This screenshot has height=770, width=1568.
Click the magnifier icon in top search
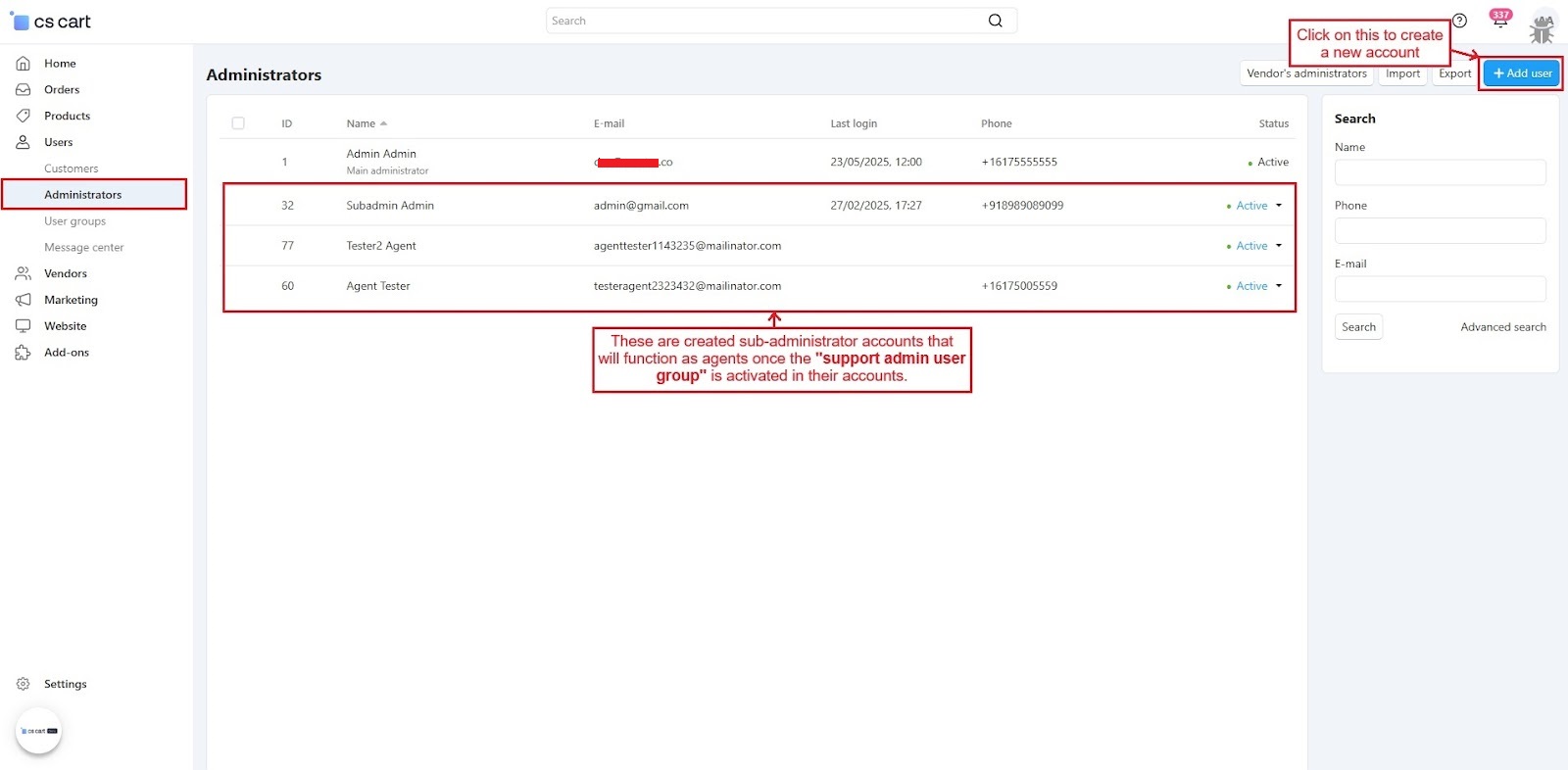pyautogui.click(x=995, y=21)
